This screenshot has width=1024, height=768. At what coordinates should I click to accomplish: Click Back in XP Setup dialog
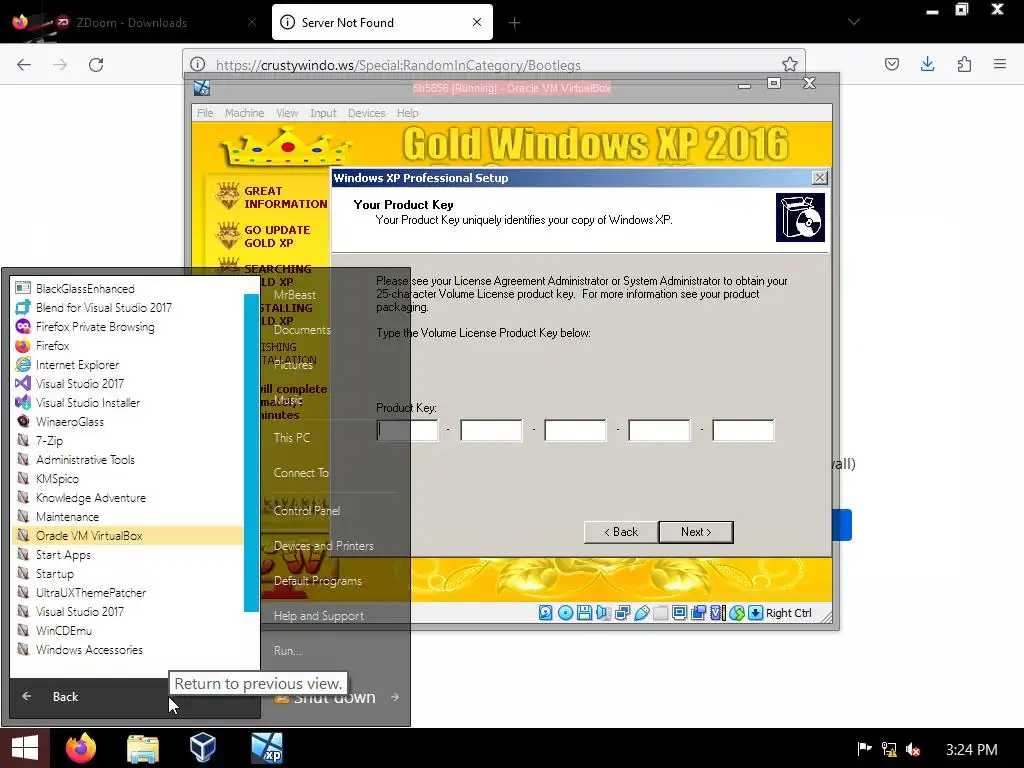[621, 532]
